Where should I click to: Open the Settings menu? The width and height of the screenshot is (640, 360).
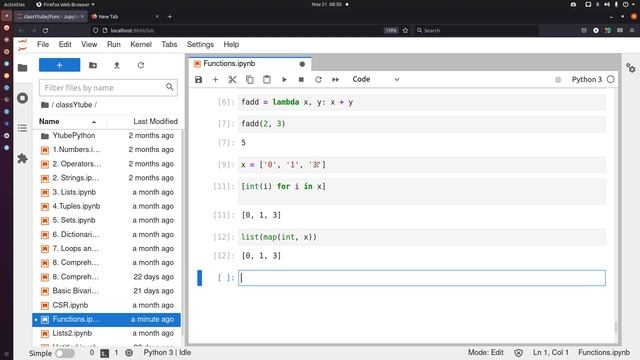(x=200, y=44)
